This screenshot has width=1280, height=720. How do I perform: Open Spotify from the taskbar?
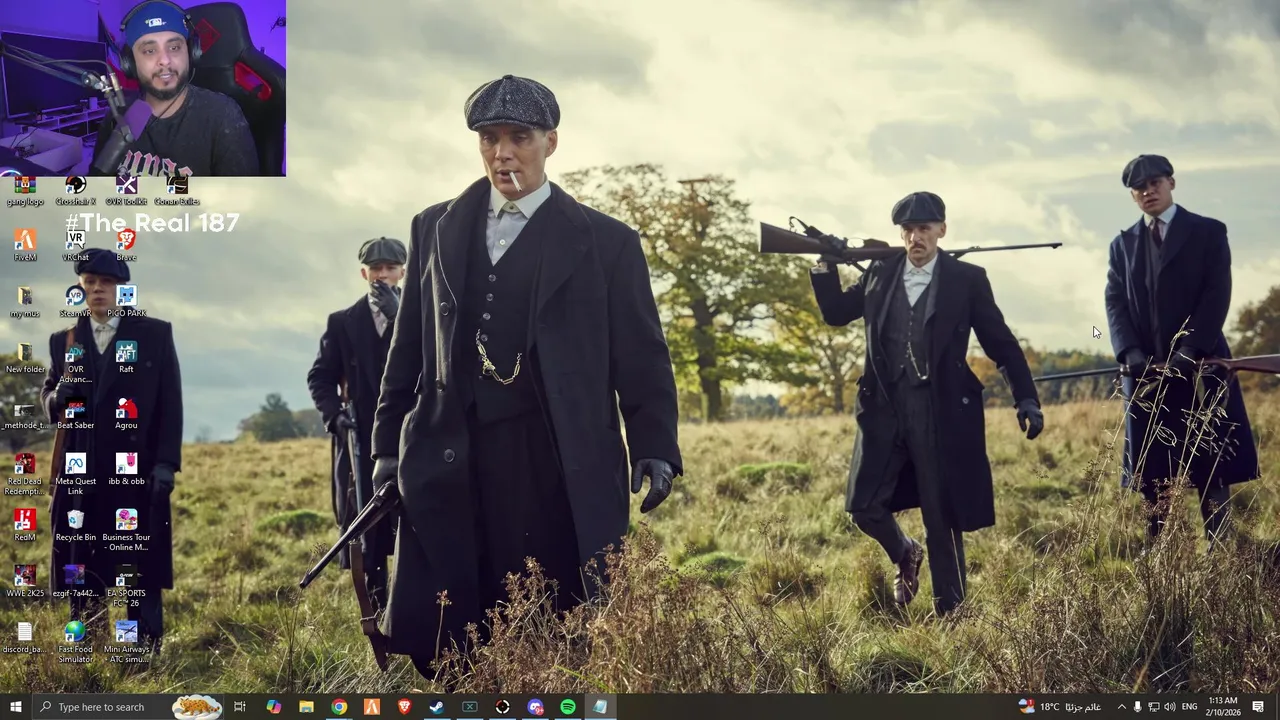568,707
